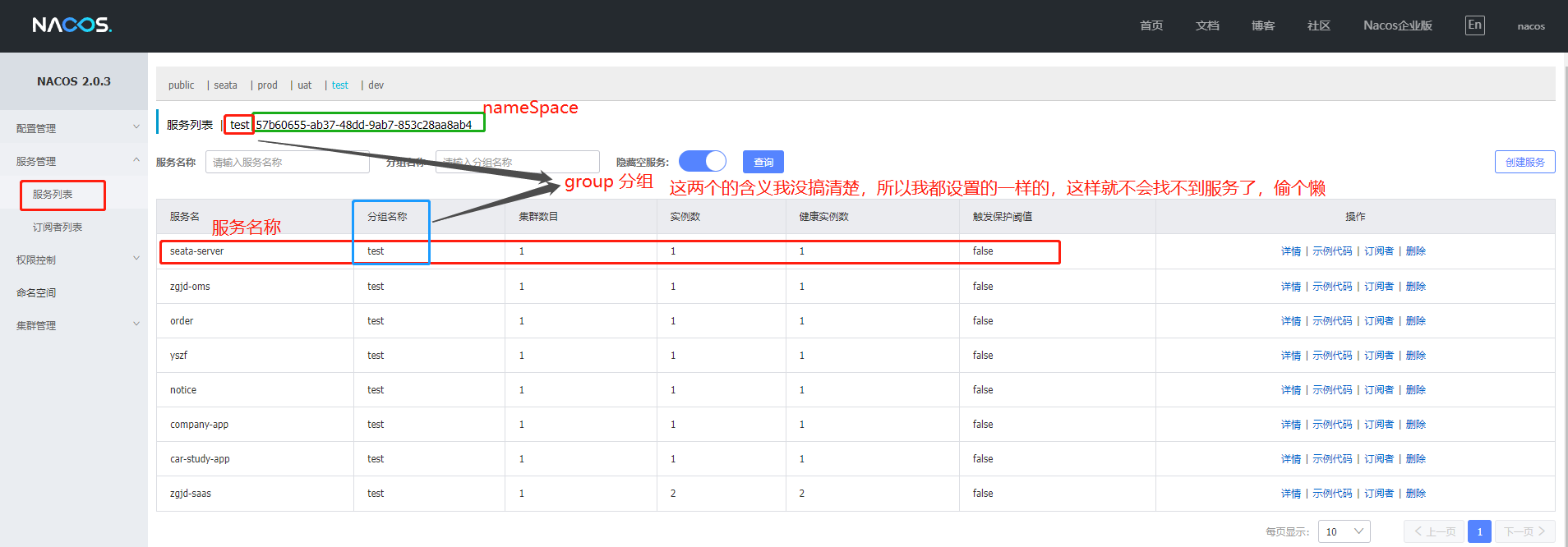Click the namespace ID 57b60655-ab37 text
The image size is (1568, 547).
pyautogui.click(x=364, y=125)
